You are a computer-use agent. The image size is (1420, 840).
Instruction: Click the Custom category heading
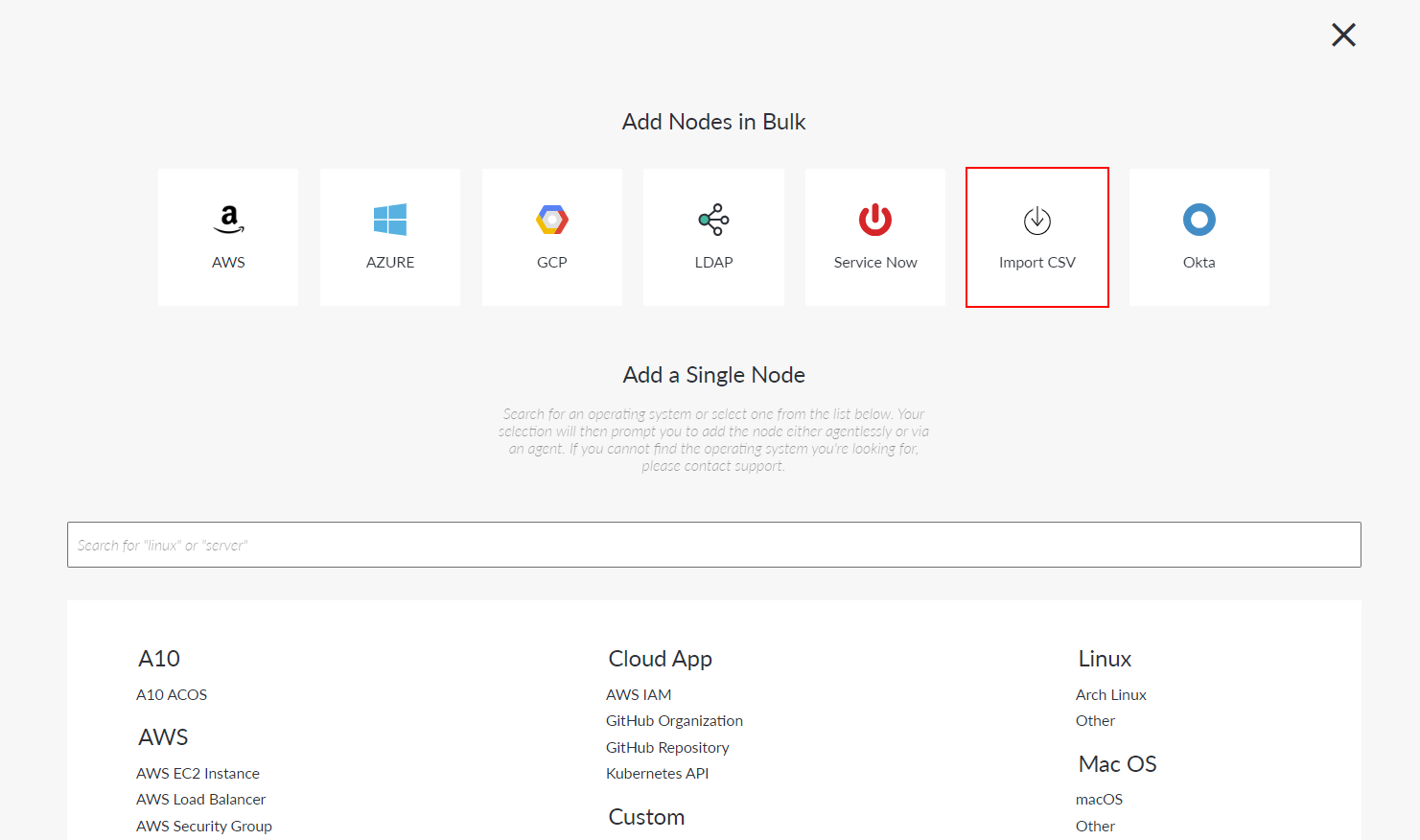pos(646,817)
